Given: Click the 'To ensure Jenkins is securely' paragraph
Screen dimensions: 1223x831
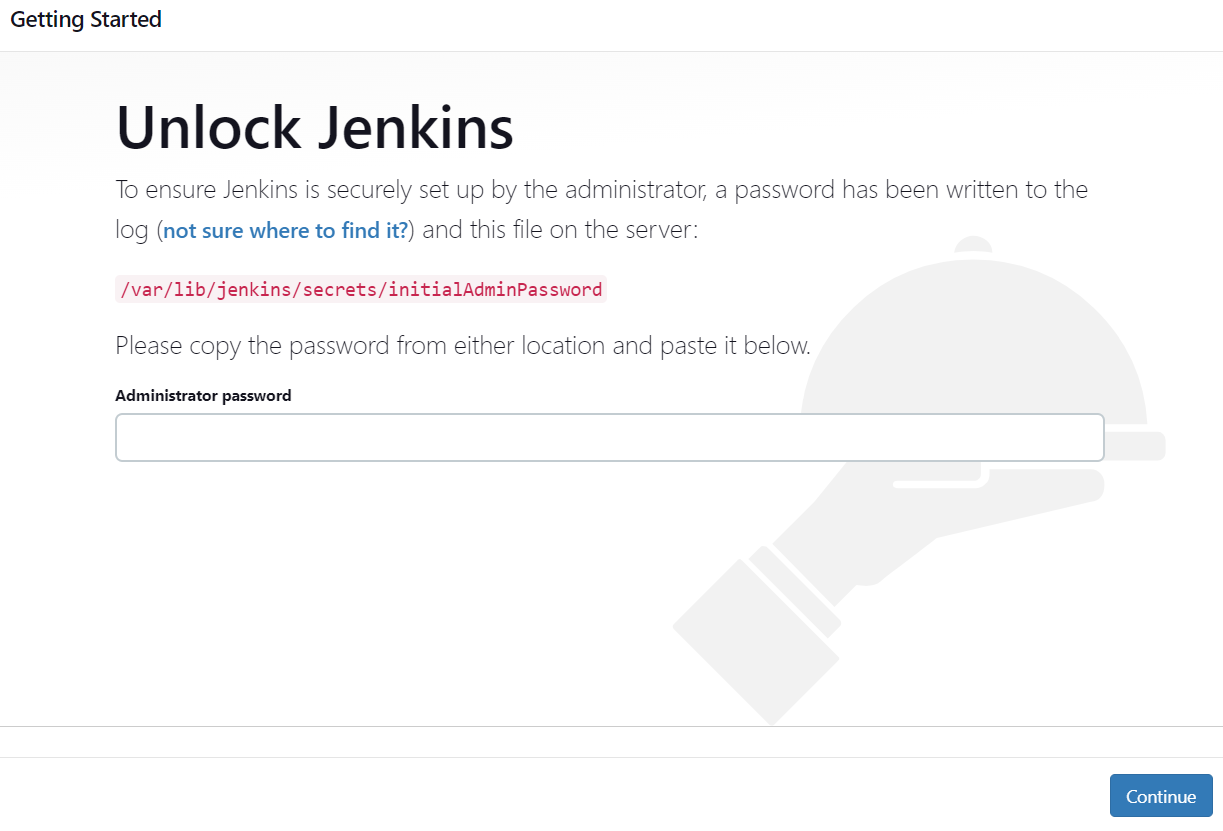Looking at the screenshot, I should point(602,210).
